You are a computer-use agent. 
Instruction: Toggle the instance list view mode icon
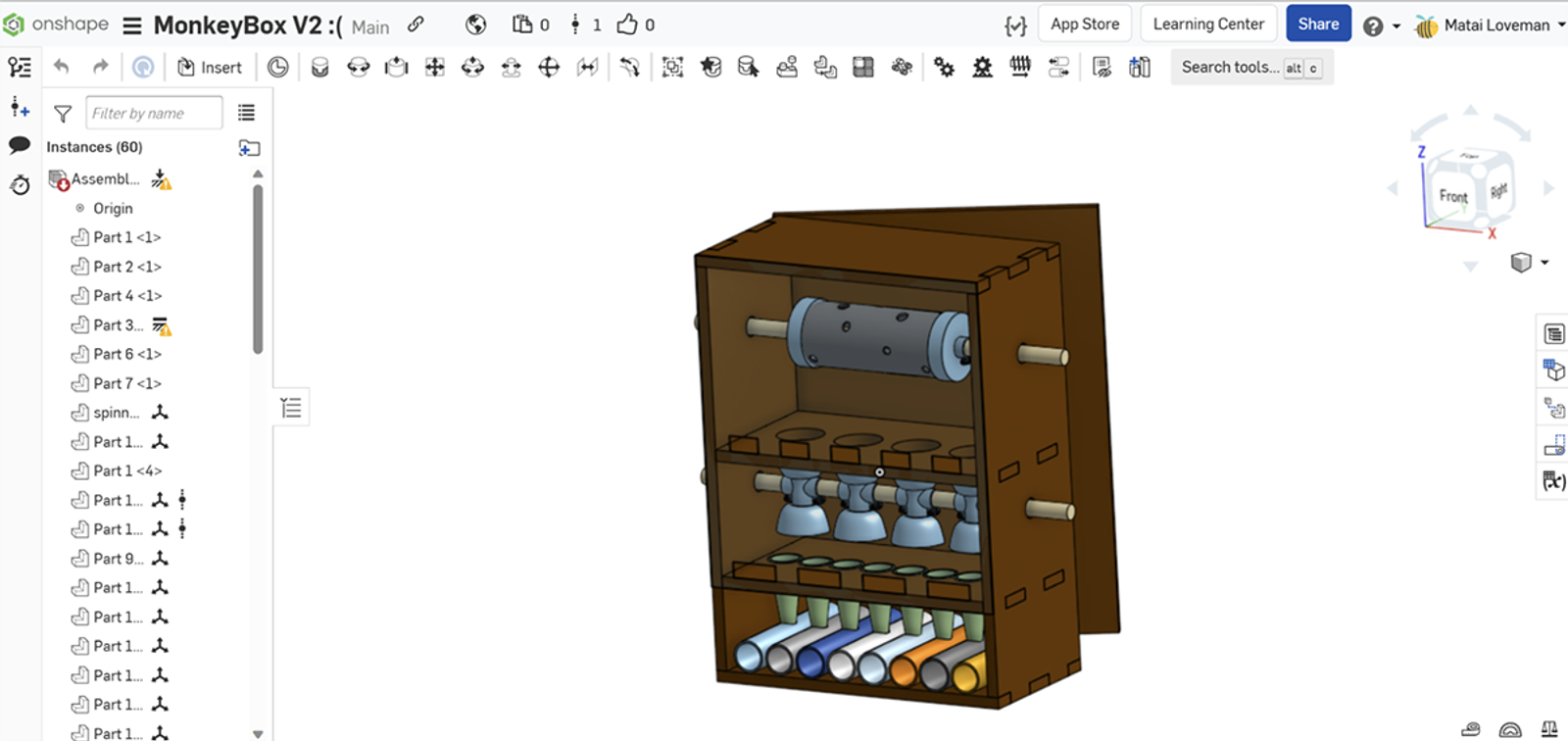[x=246, y=114]
